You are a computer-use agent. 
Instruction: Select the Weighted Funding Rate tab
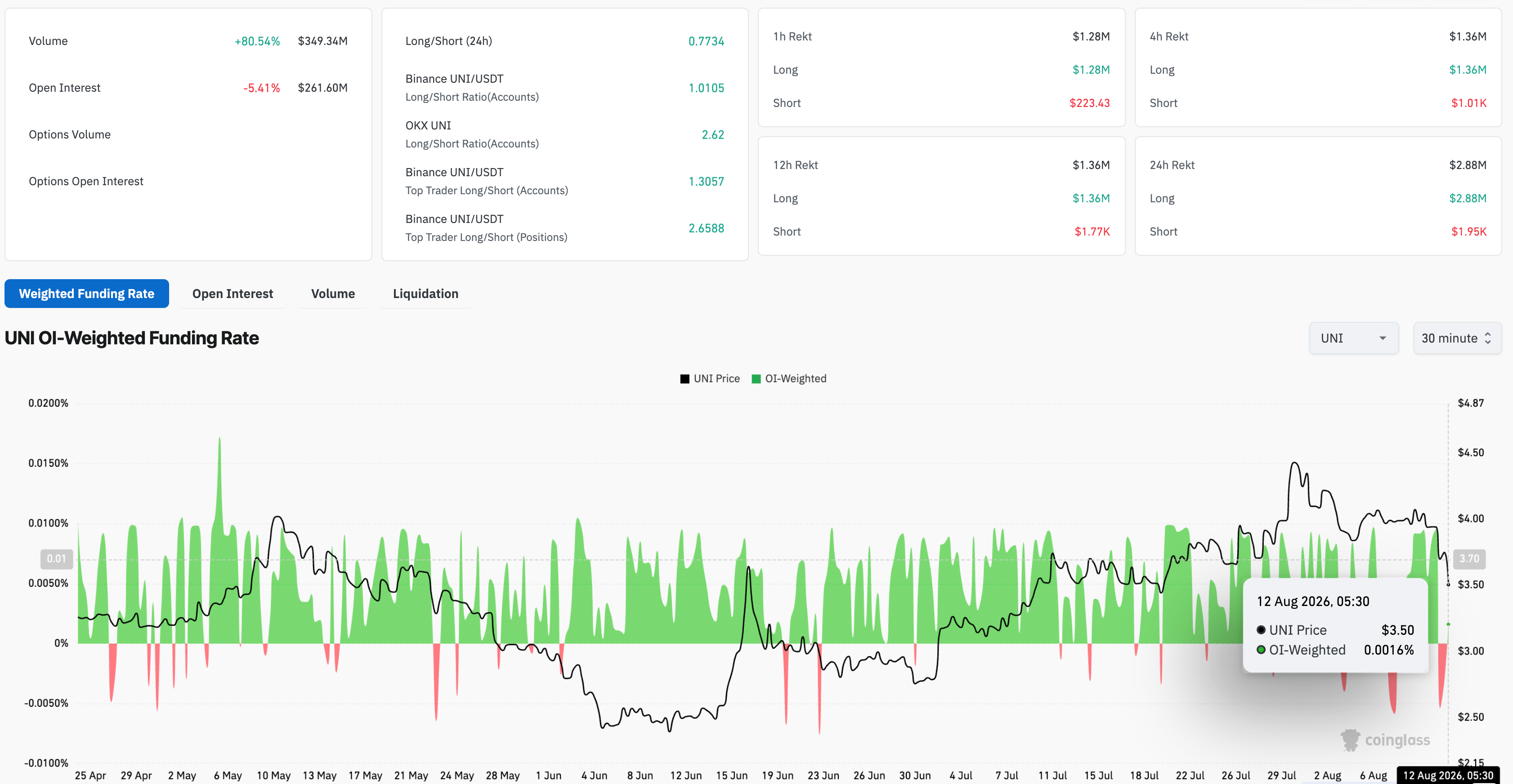tap(87, 294)
